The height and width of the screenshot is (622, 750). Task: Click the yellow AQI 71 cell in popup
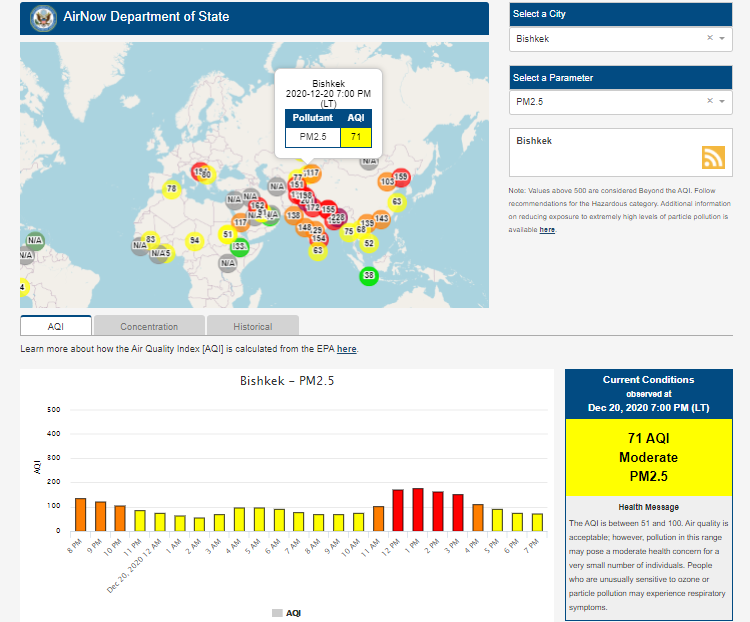(356, 136)
